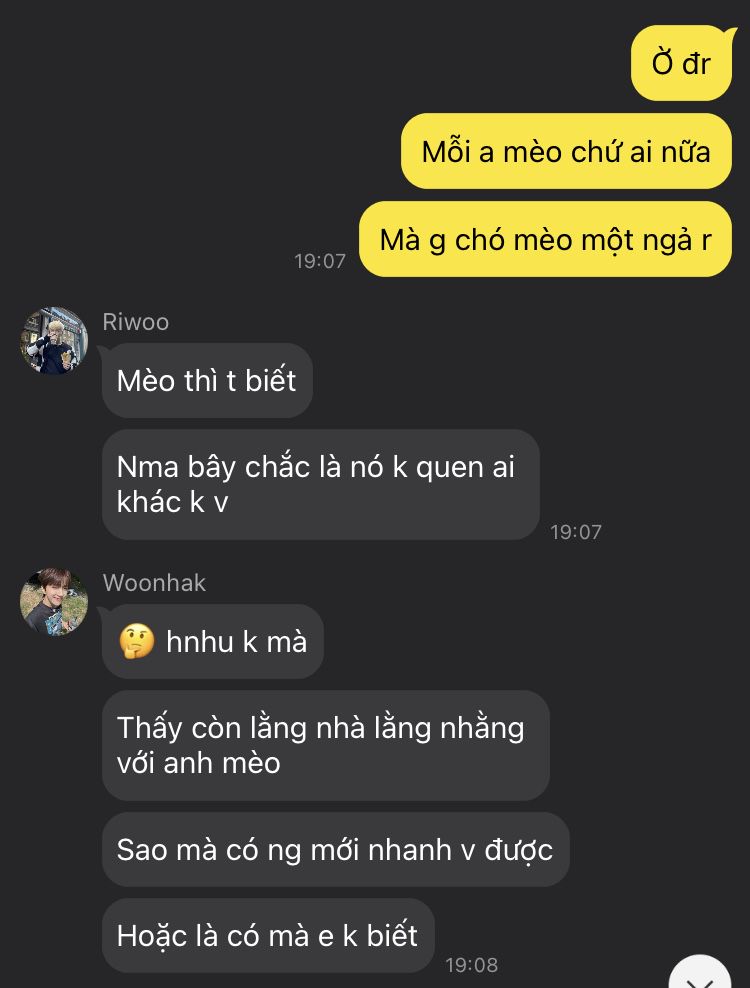Tap the sender name Woonhak
Viewport: 750px width, 988px height.
pos(154,583)
